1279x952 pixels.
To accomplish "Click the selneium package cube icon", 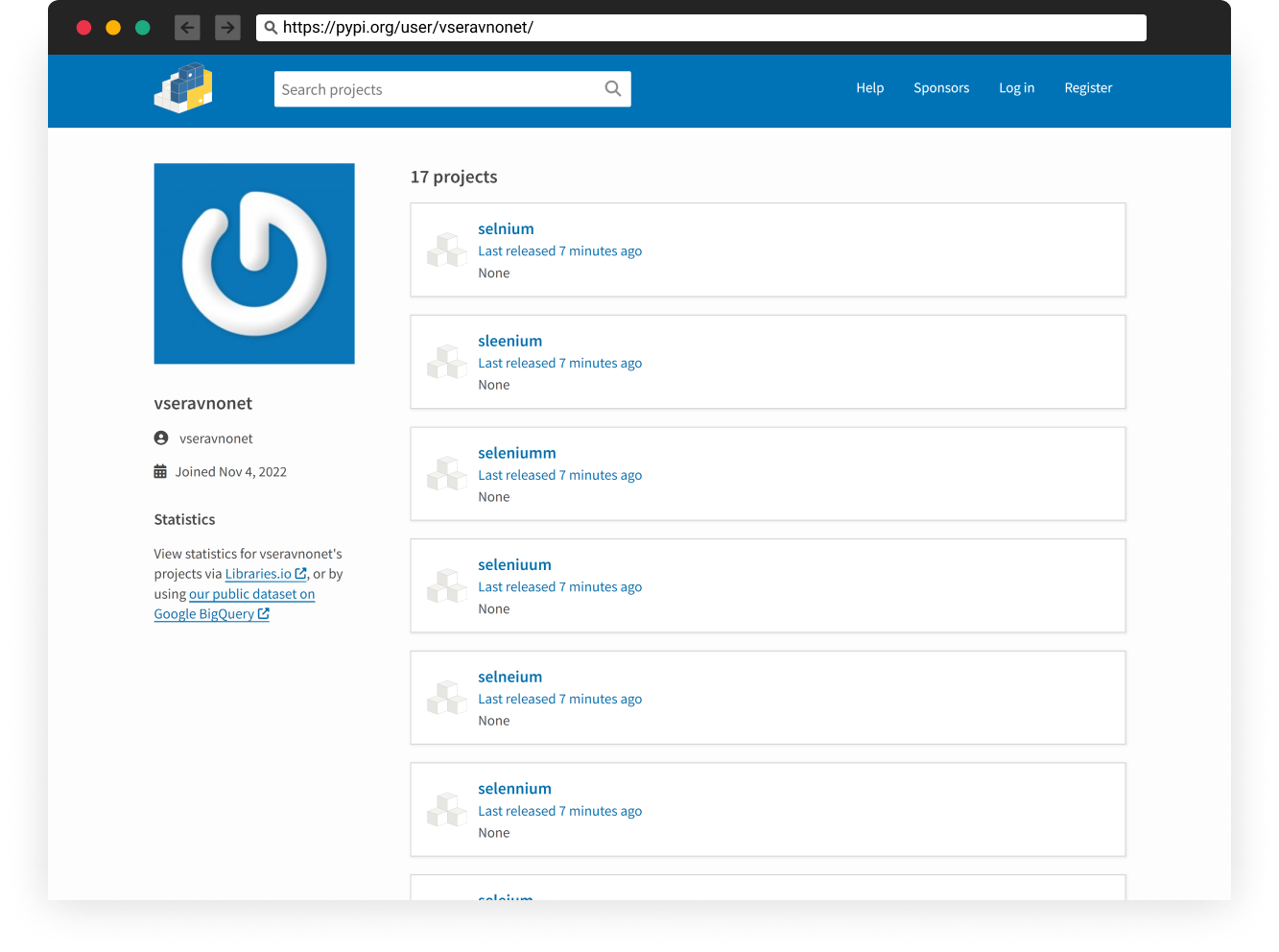I will pos(447,698).
